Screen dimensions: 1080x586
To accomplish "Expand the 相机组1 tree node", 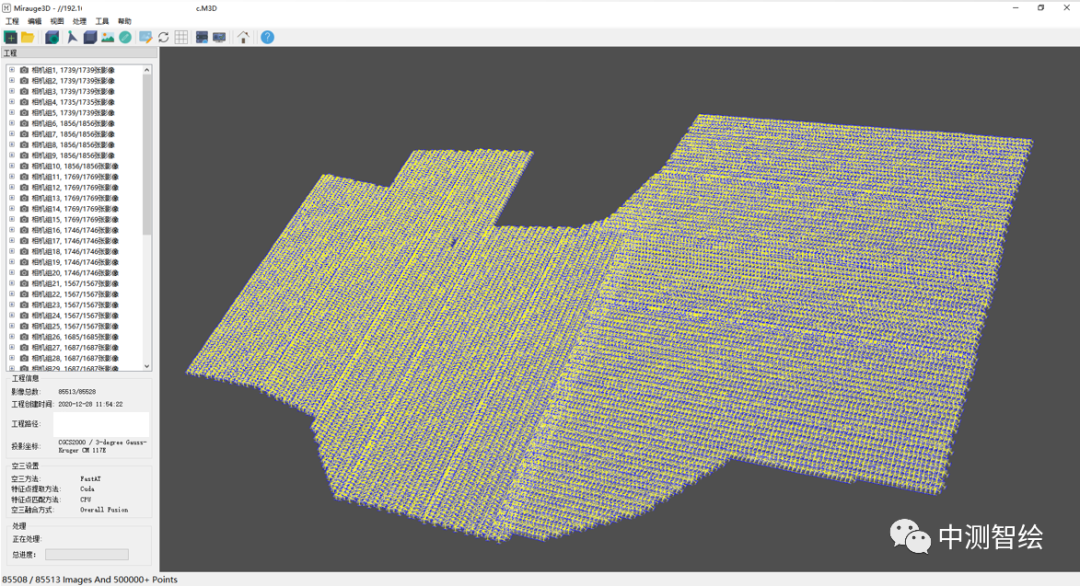I will click(12, 70).
